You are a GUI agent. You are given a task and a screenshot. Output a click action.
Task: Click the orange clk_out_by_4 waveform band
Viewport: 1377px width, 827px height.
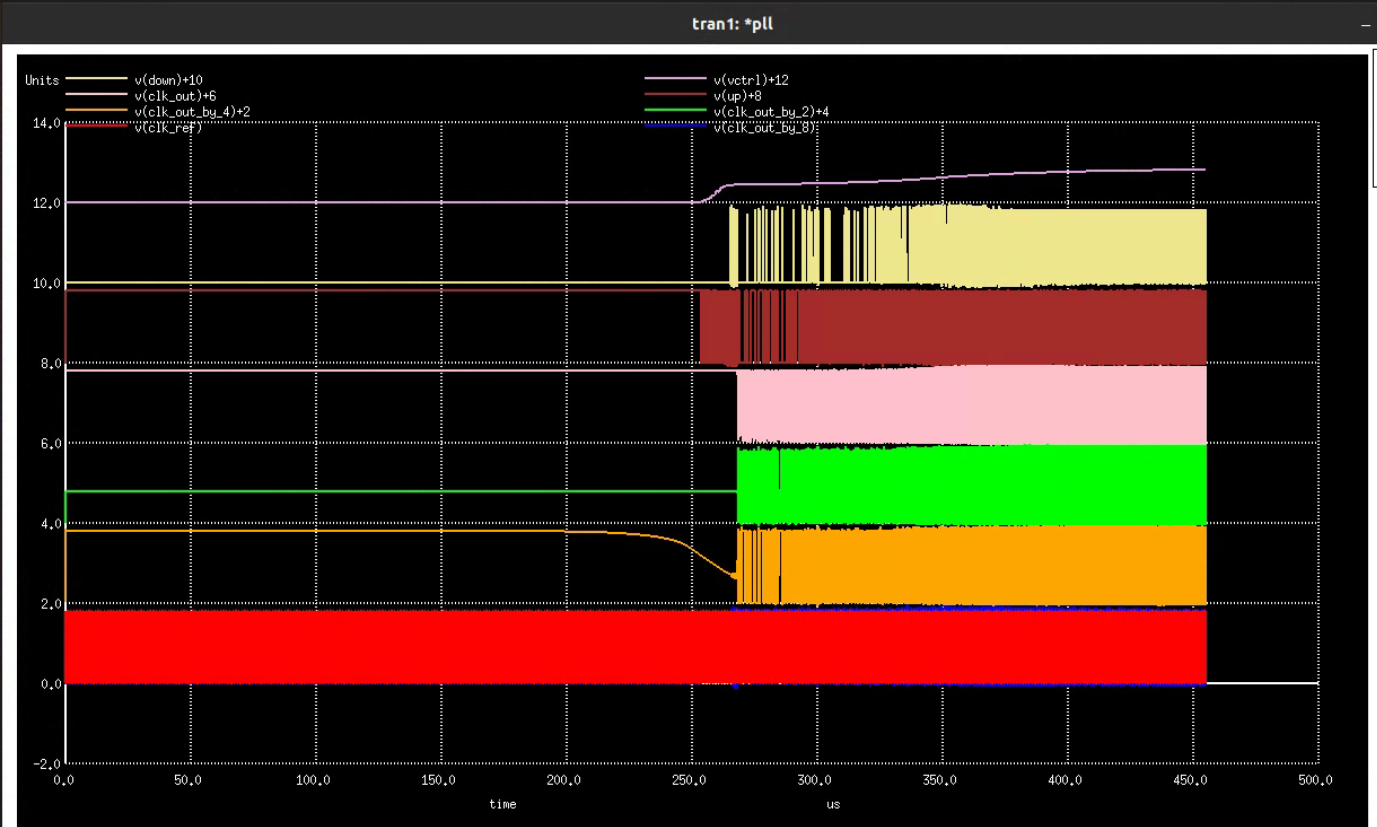pos(972,566)
